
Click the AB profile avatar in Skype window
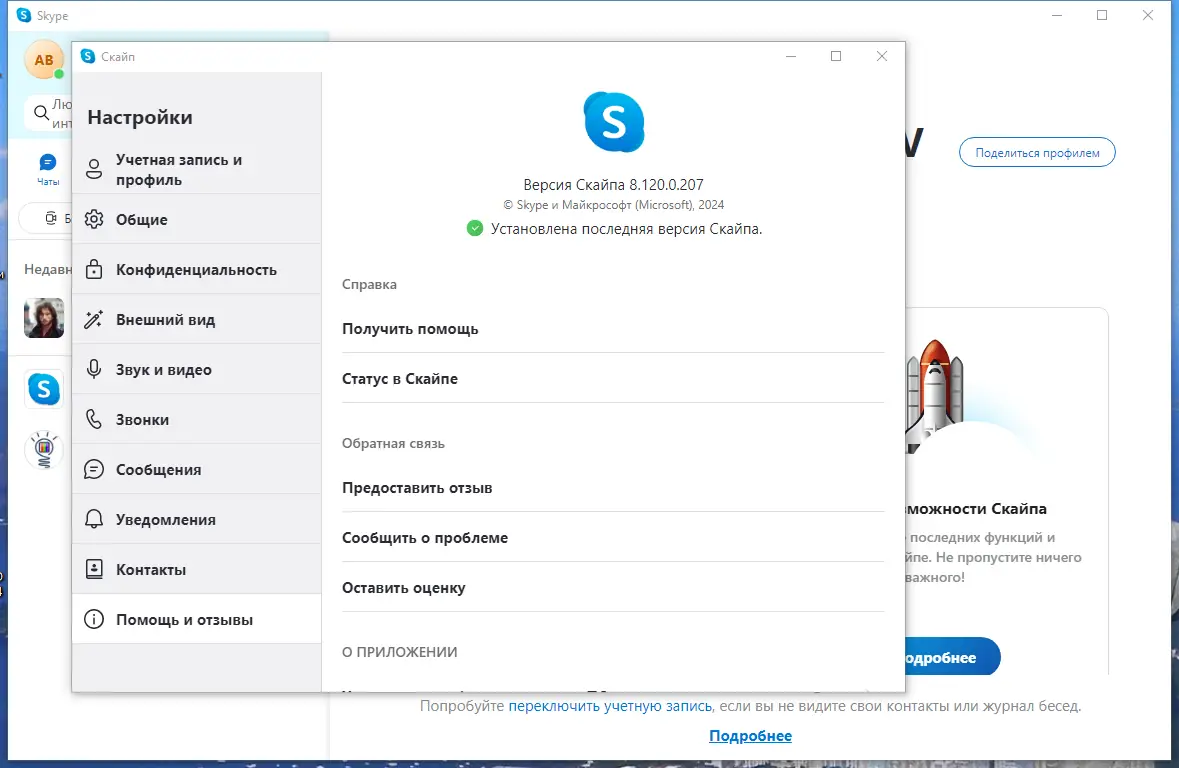tap(44, 59)
